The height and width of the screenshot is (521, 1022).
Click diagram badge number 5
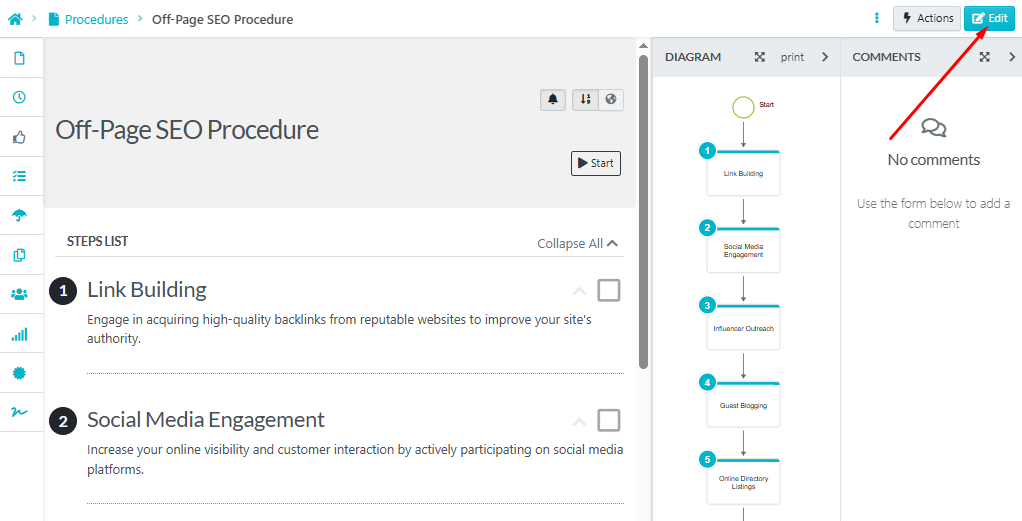pos(707,459)
